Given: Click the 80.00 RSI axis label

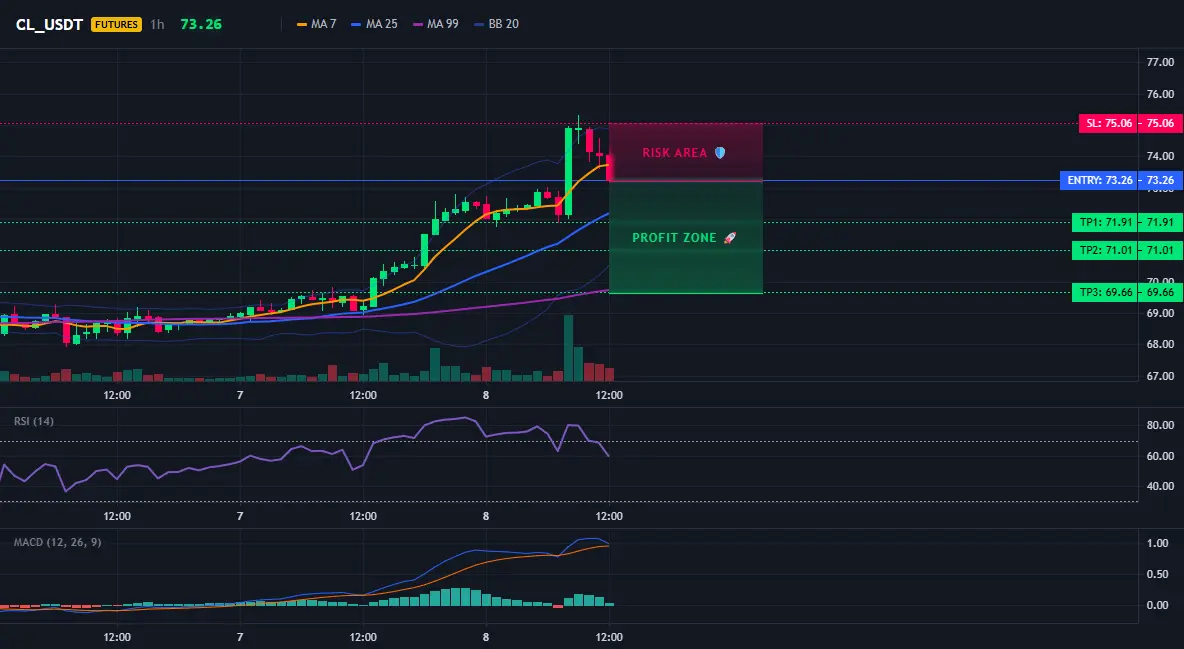Looking at the screenshot, I should [1161, 425].
